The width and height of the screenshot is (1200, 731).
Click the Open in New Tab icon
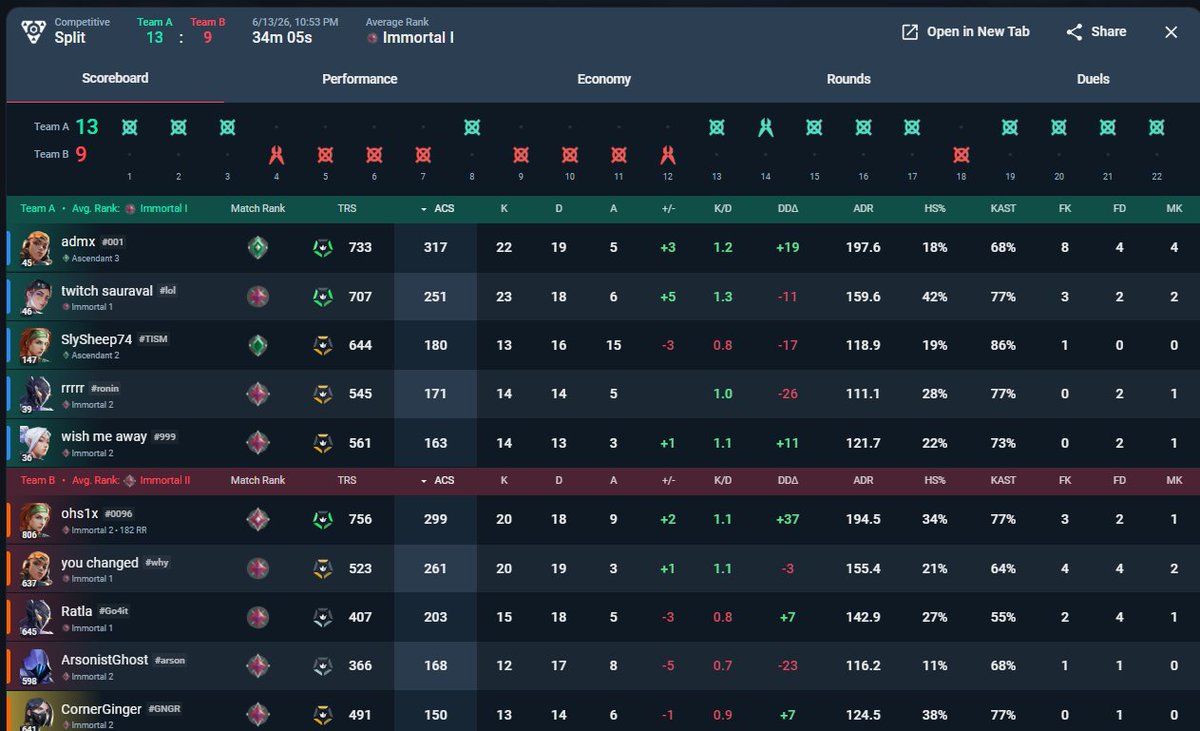(909, 32)
